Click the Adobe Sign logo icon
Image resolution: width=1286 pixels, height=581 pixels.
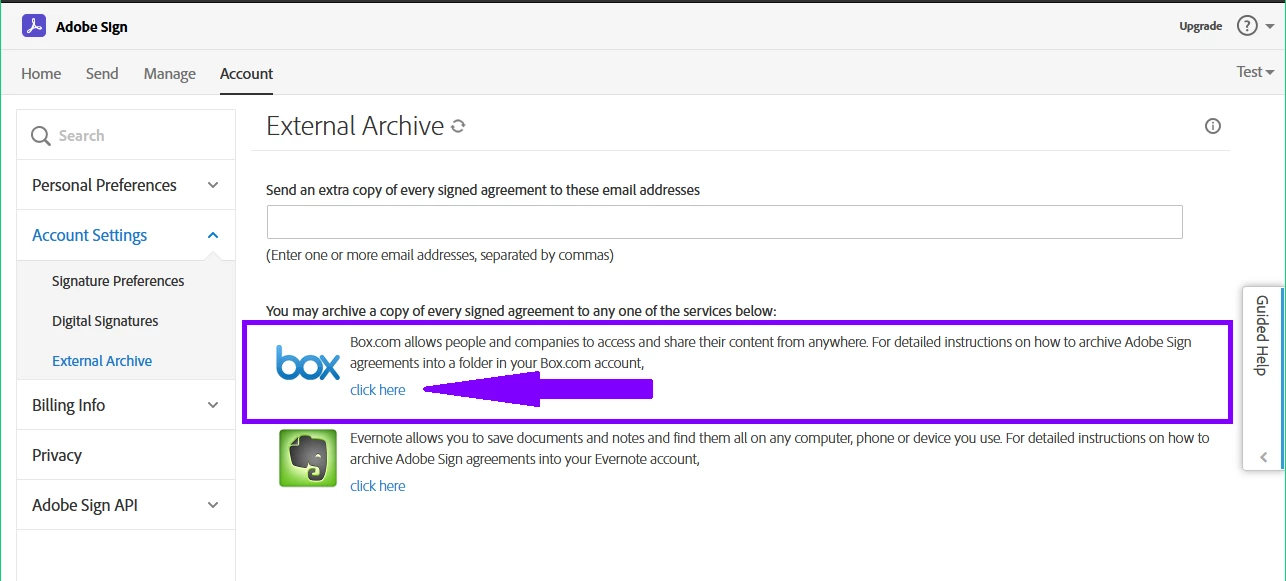point(34,26)
